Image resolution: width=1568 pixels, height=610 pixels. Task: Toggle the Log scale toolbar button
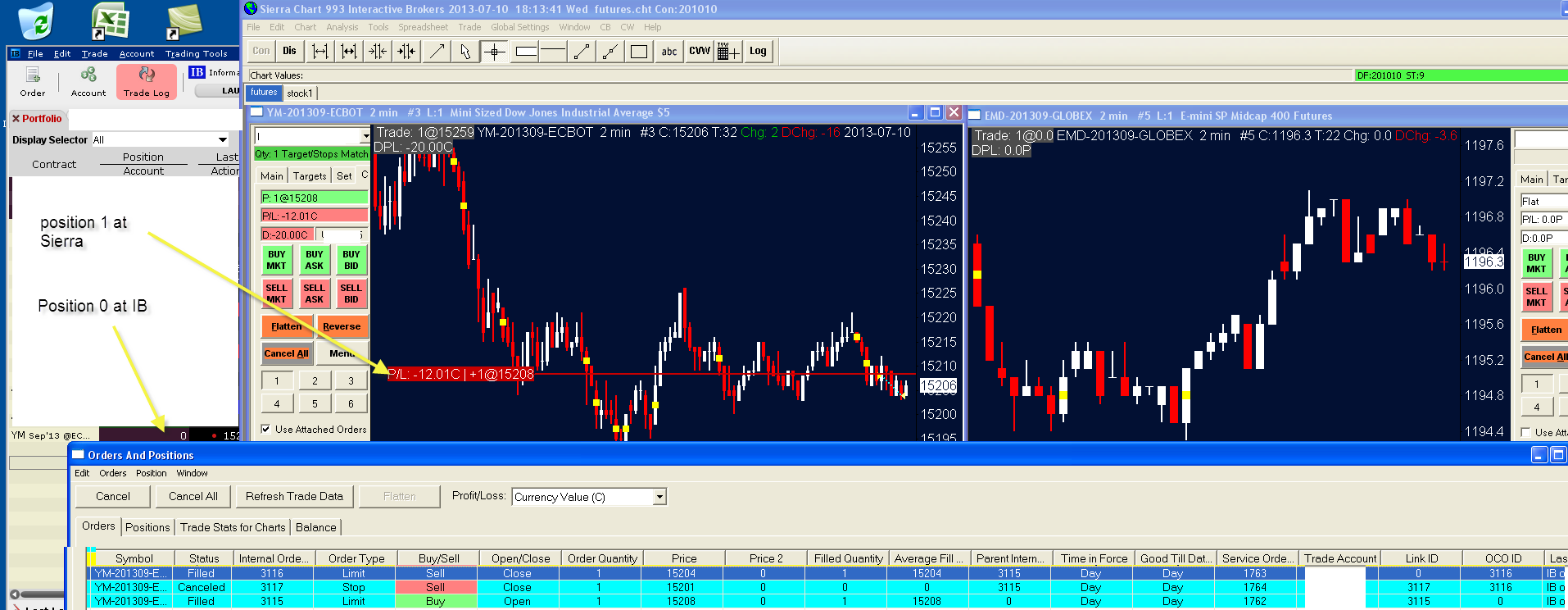[x=758, y=52]
